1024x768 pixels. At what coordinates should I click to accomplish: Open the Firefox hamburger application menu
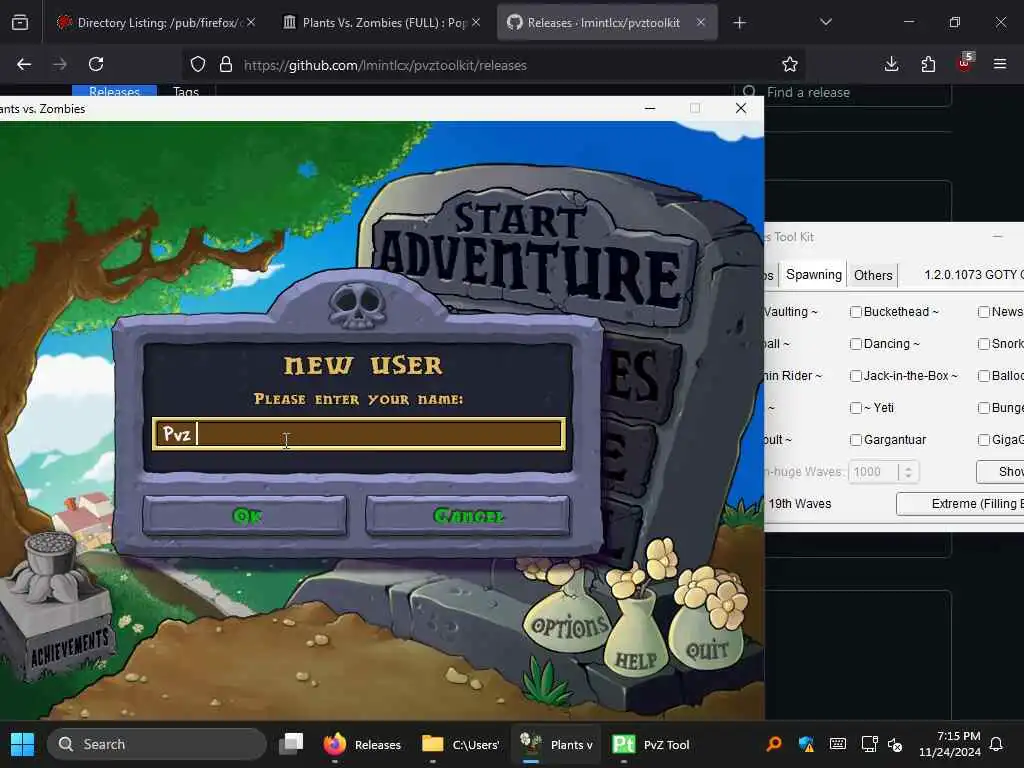tap(1000, 64)
